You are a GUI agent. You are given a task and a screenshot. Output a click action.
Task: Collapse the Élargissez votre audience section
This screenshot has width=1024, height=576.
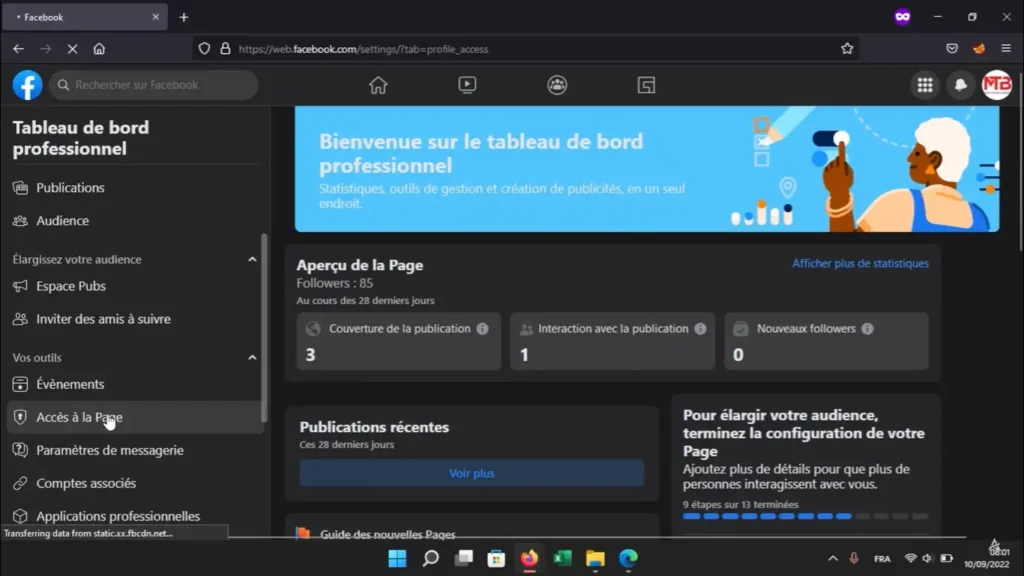(252, 259)
